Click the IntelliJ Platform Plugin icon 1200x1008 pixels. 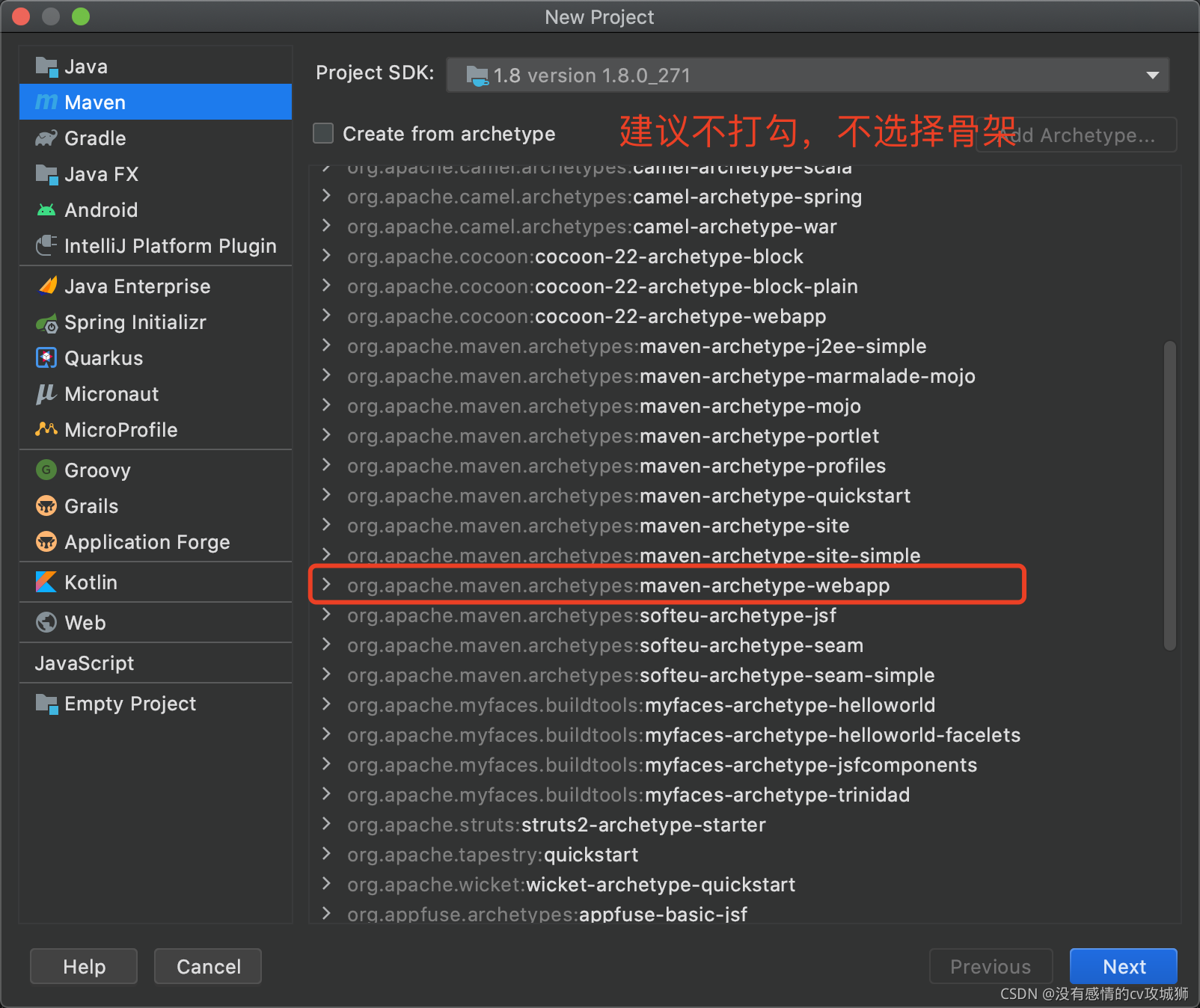[46, 245]
